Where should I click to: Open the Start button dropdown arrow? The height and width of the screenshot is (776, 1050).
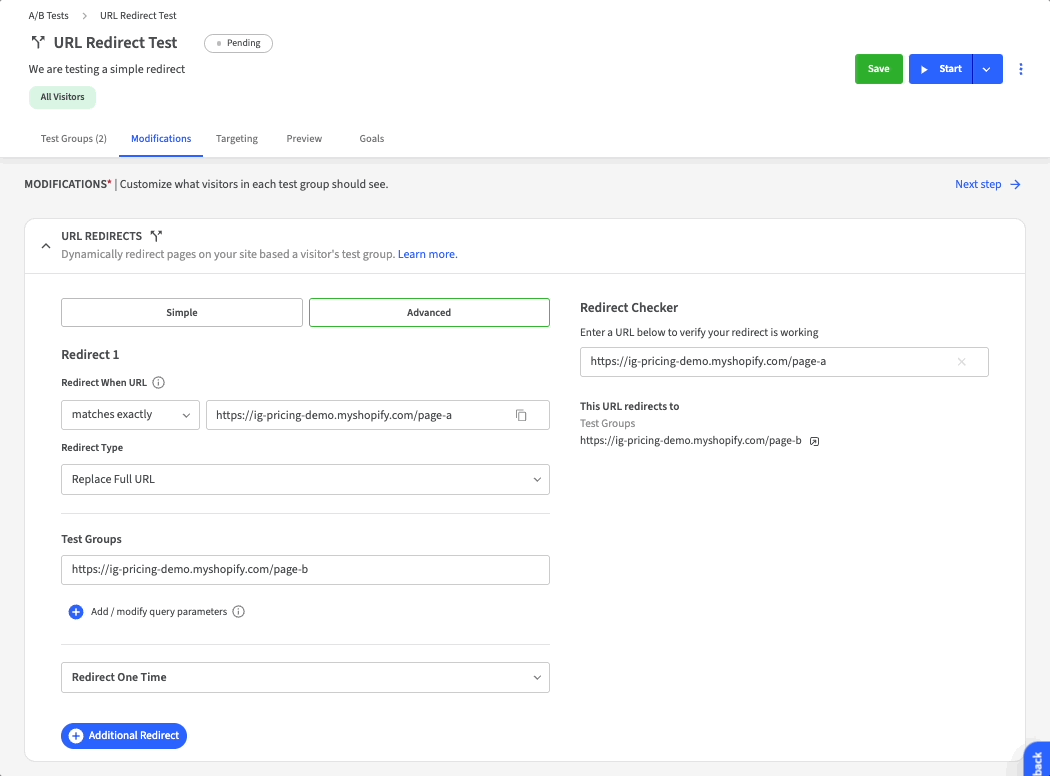987,69
